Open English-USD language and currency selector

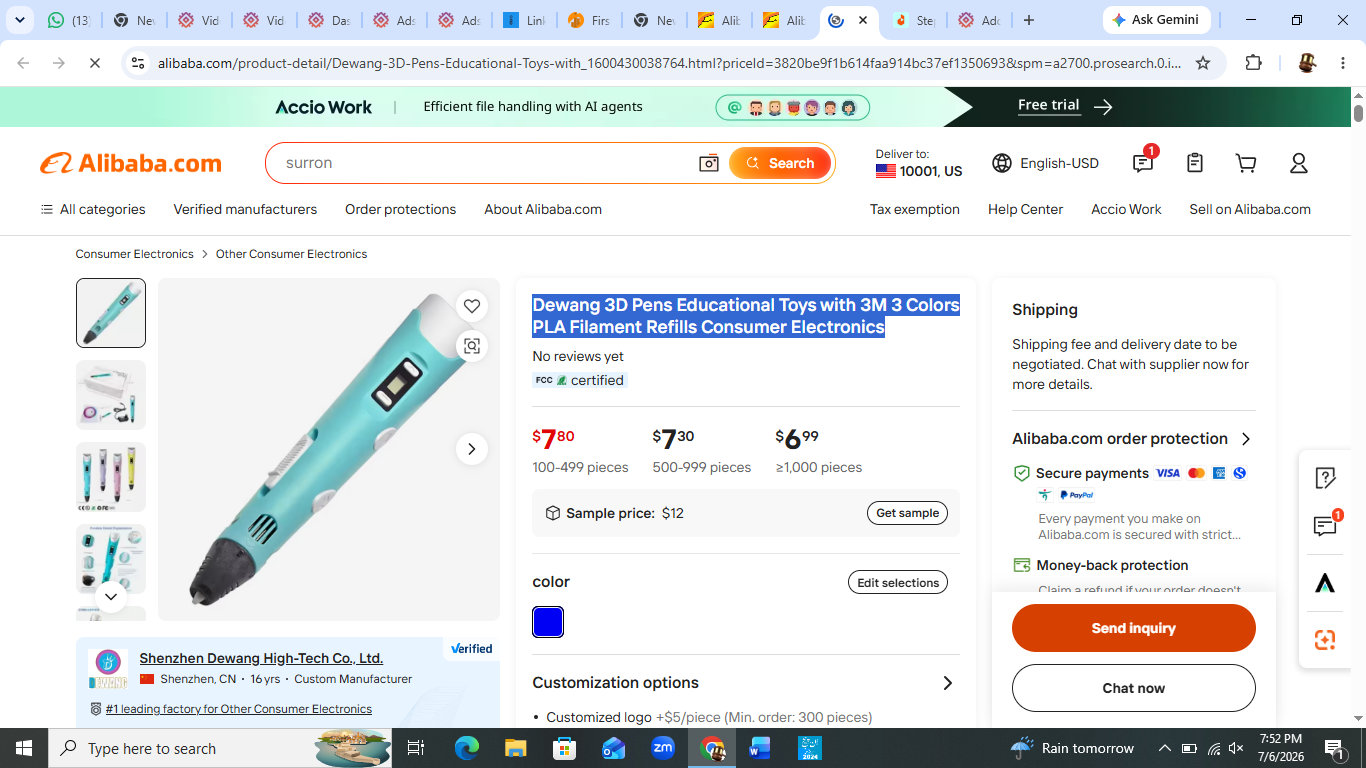[1045, 163]
